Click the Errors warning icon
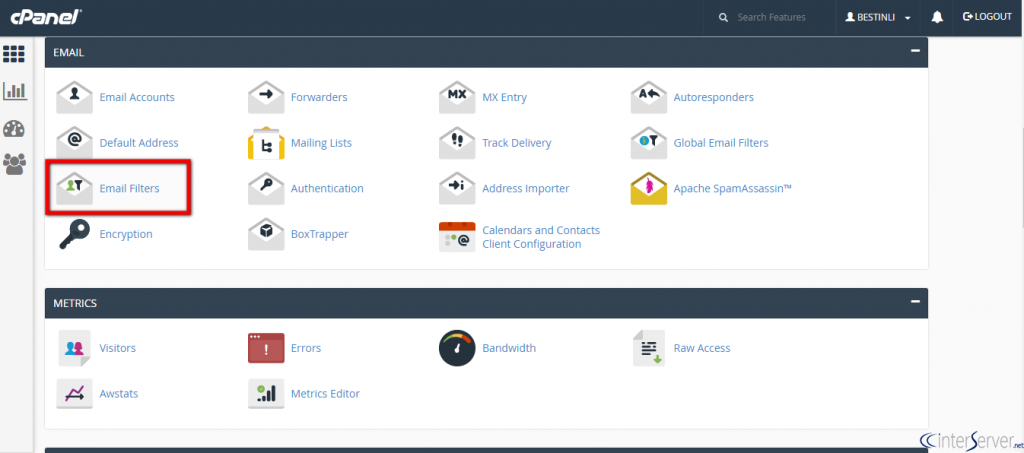The image size is (1024, 453). (266, 348)
